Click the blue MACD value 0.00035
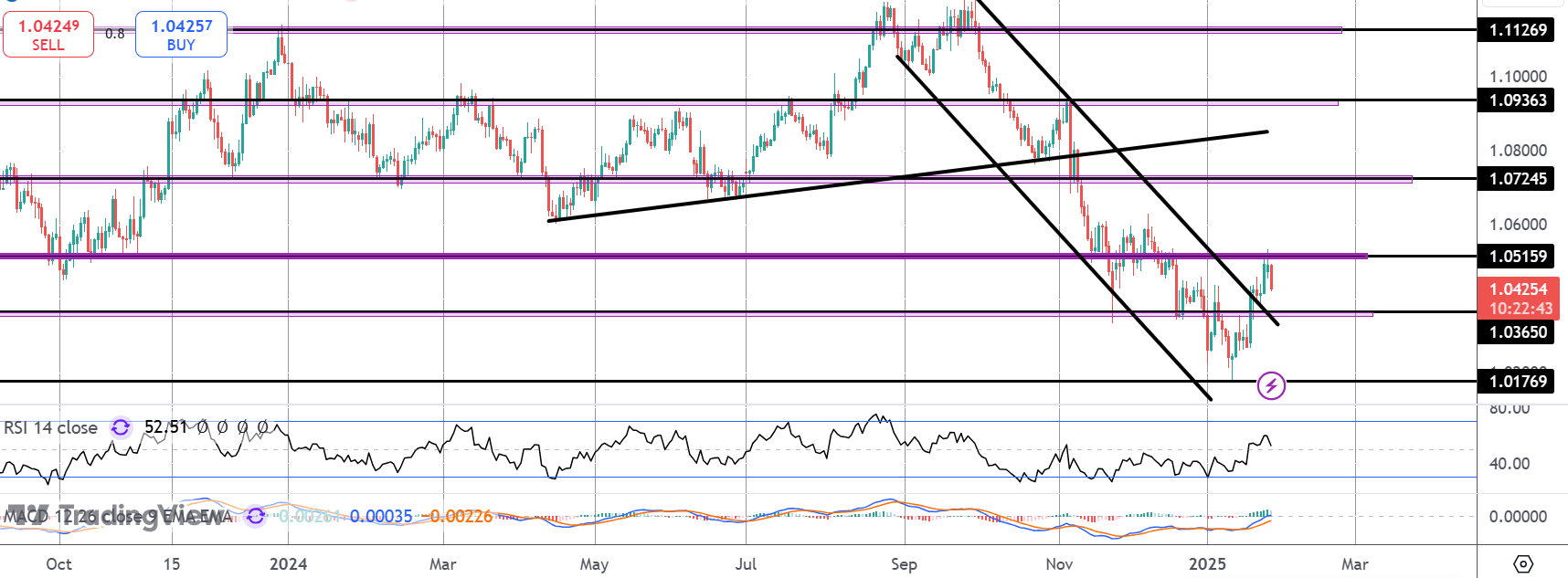The image size is (1568, 578). point(381,516)
